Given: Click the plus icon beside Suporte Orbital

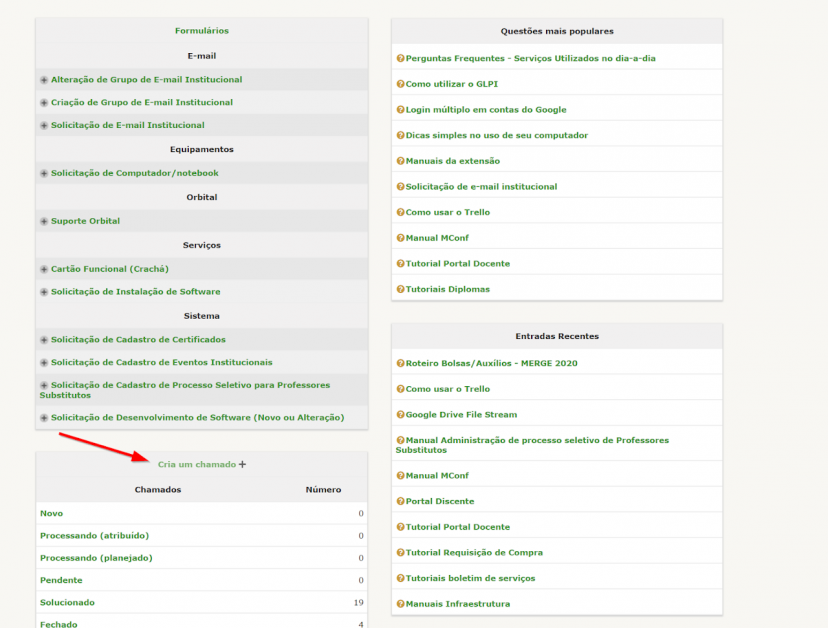Looking at the screenshot, I should coord(44,221).
